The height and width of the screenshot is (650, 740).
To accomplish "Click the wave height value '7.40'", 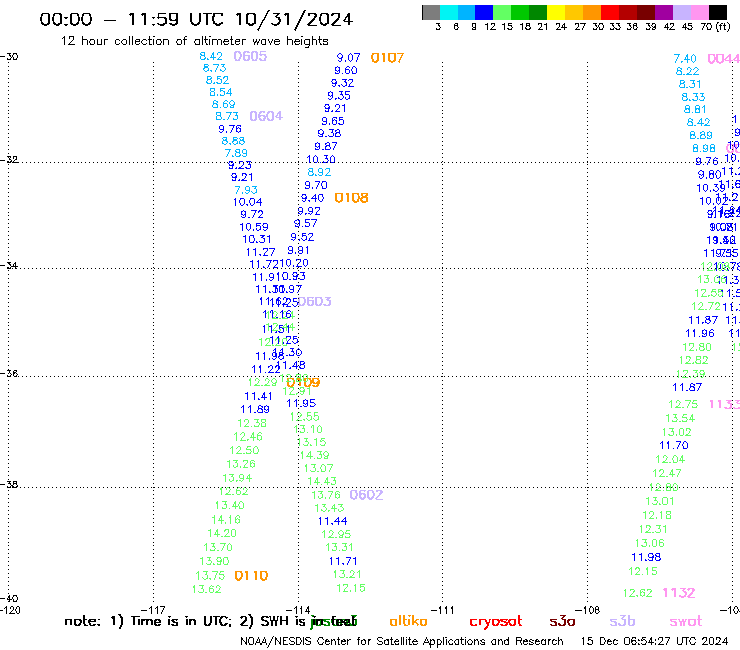I will [x=685, y=59].
